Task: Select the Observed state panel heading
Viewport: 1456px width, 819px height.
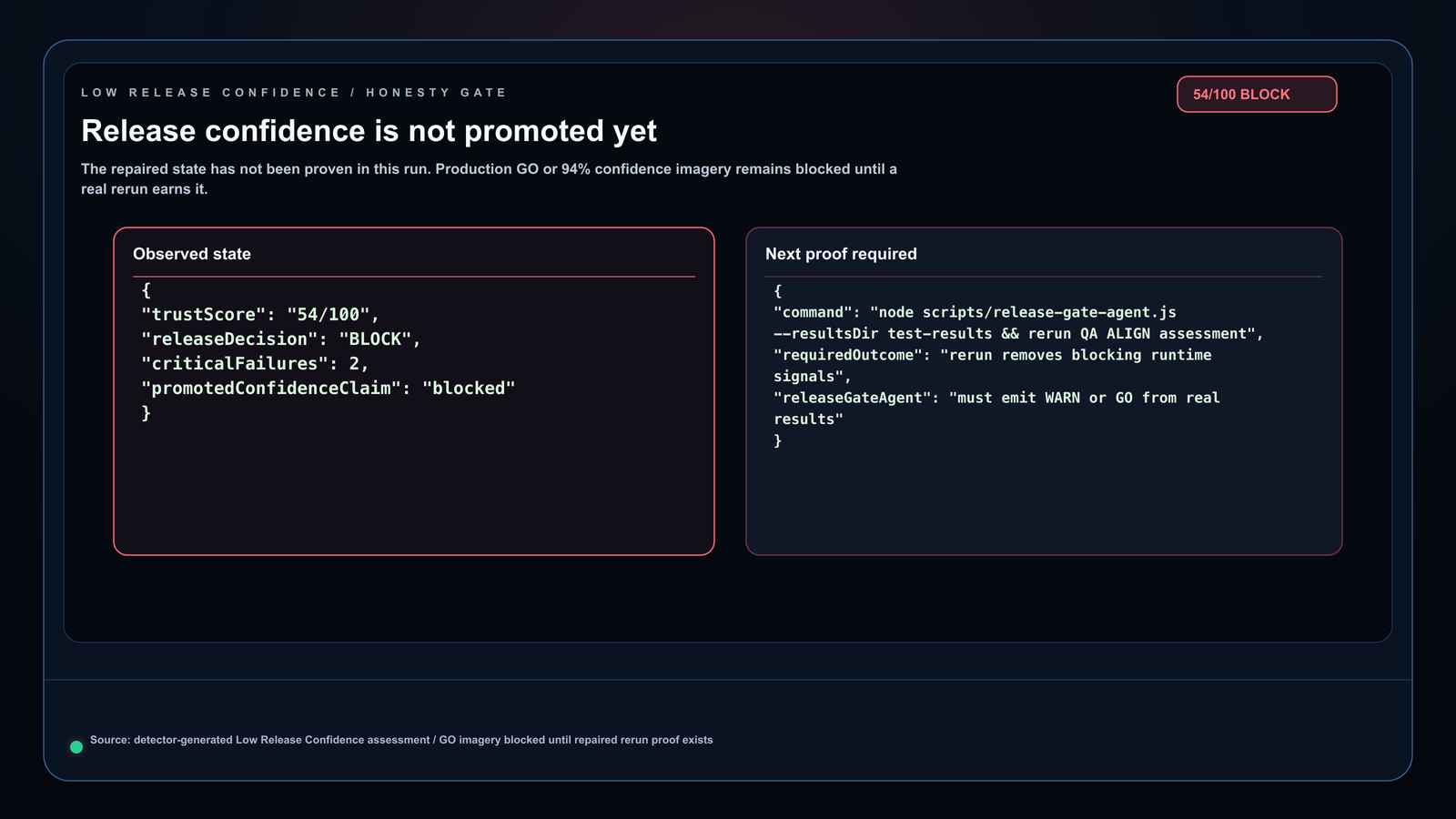Action: tap(192, 254)
